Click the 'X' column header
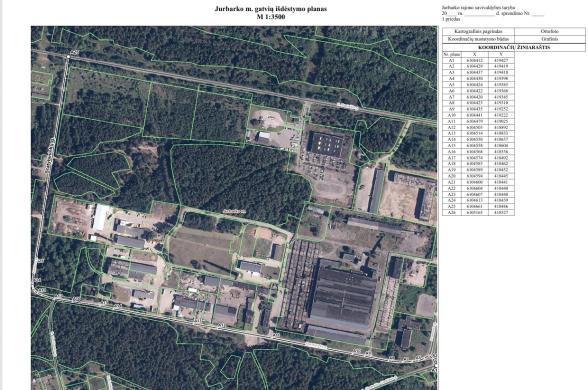The height and width of the screenshot is (390, 588). pyautogui.click(x=474, y=54)
